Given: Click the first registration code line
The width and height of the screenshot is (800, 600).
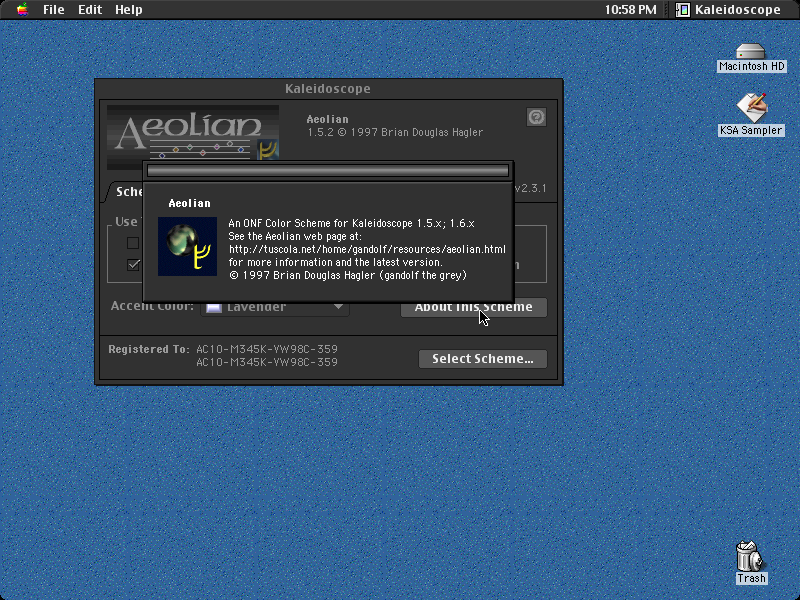Looking at the screenshot, I should pyautogui.click(x=267, y=349).
